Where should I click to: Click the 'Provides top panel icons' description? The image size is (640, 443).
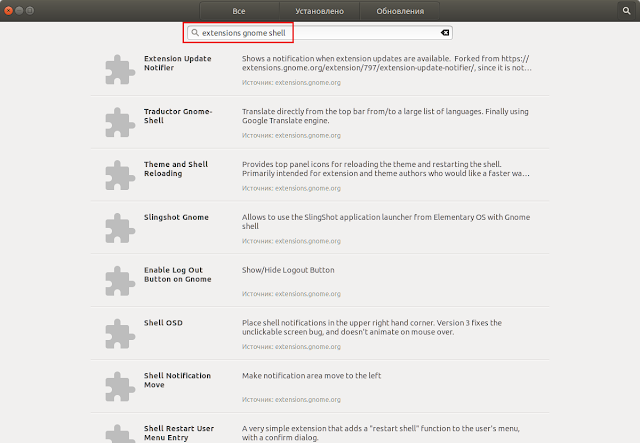pyautogui.click(x=386, y=169)
